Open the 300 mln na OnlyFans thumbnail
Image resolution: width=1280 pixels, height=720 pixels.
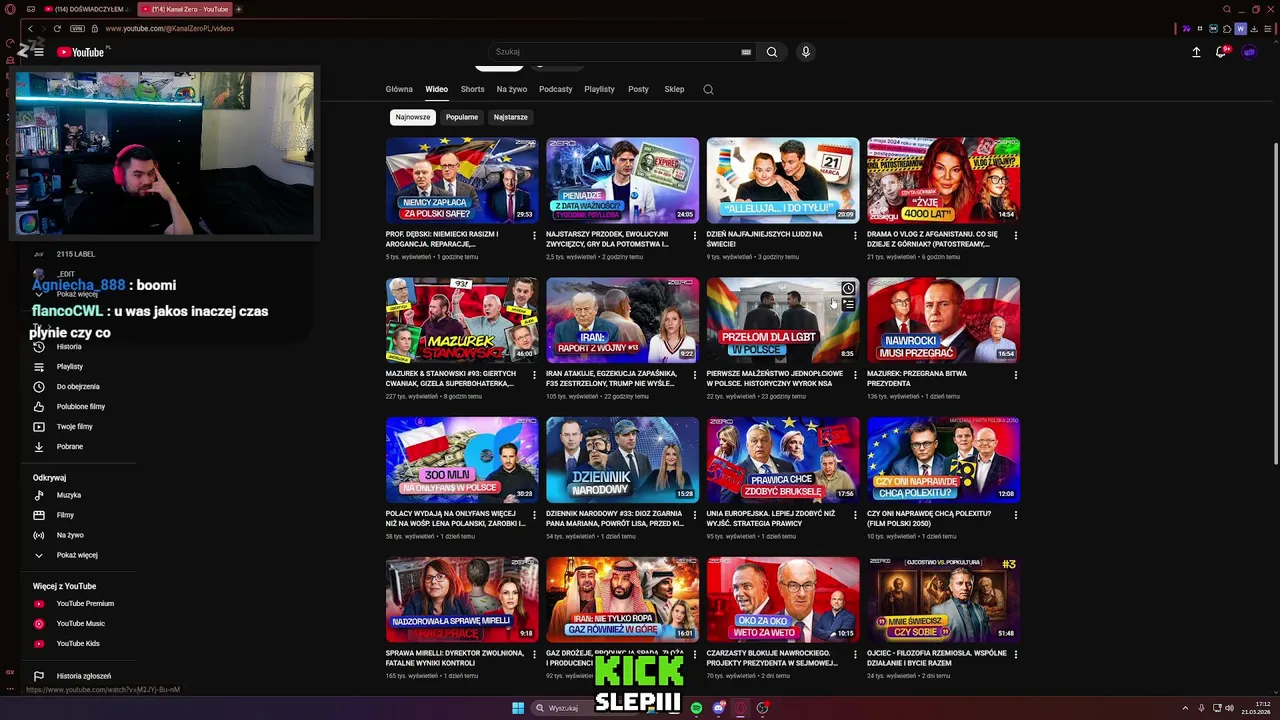pos(462,460)
